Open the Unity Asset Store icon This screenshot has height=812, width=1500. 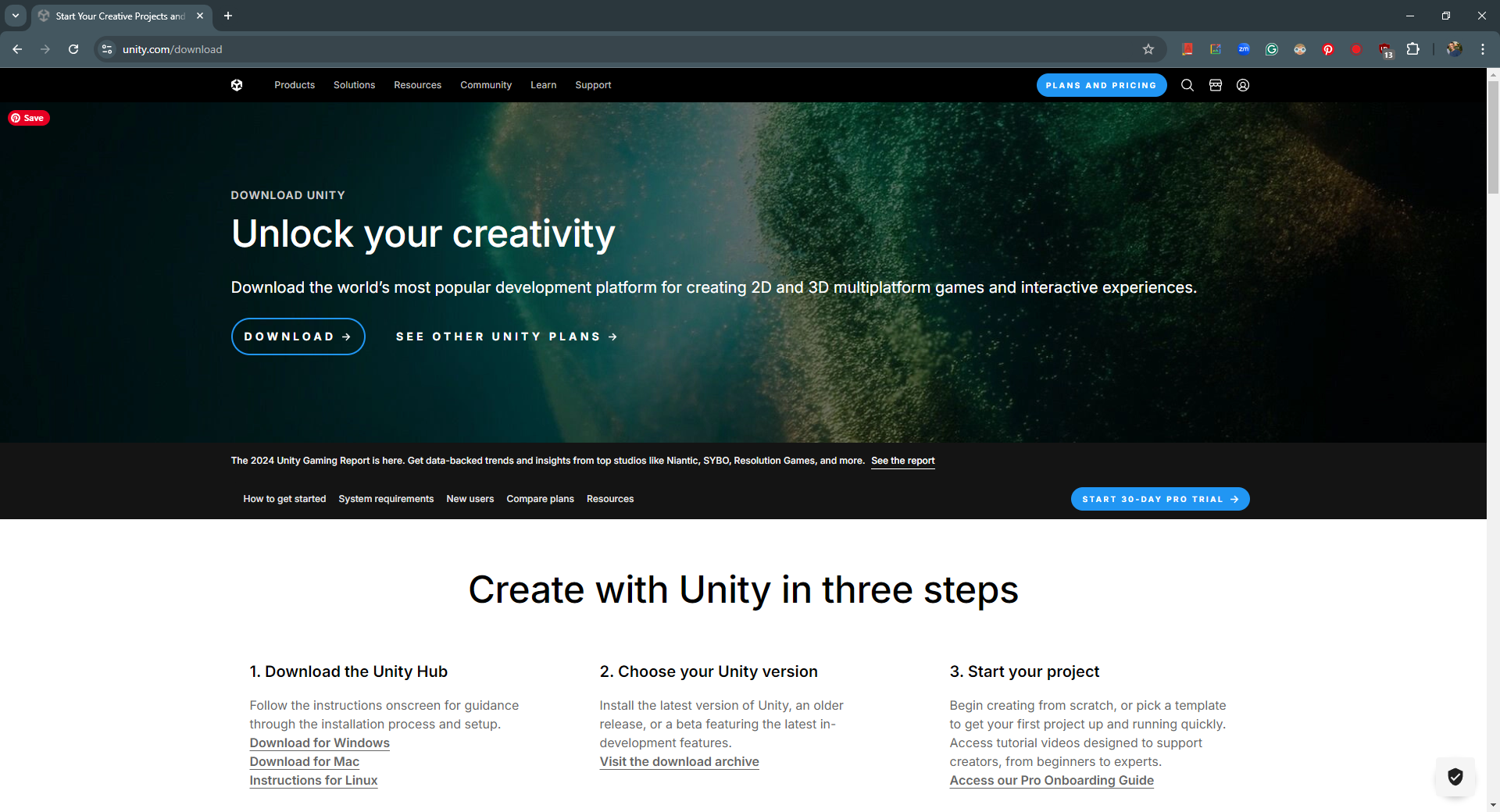(x=1216, y=85)
